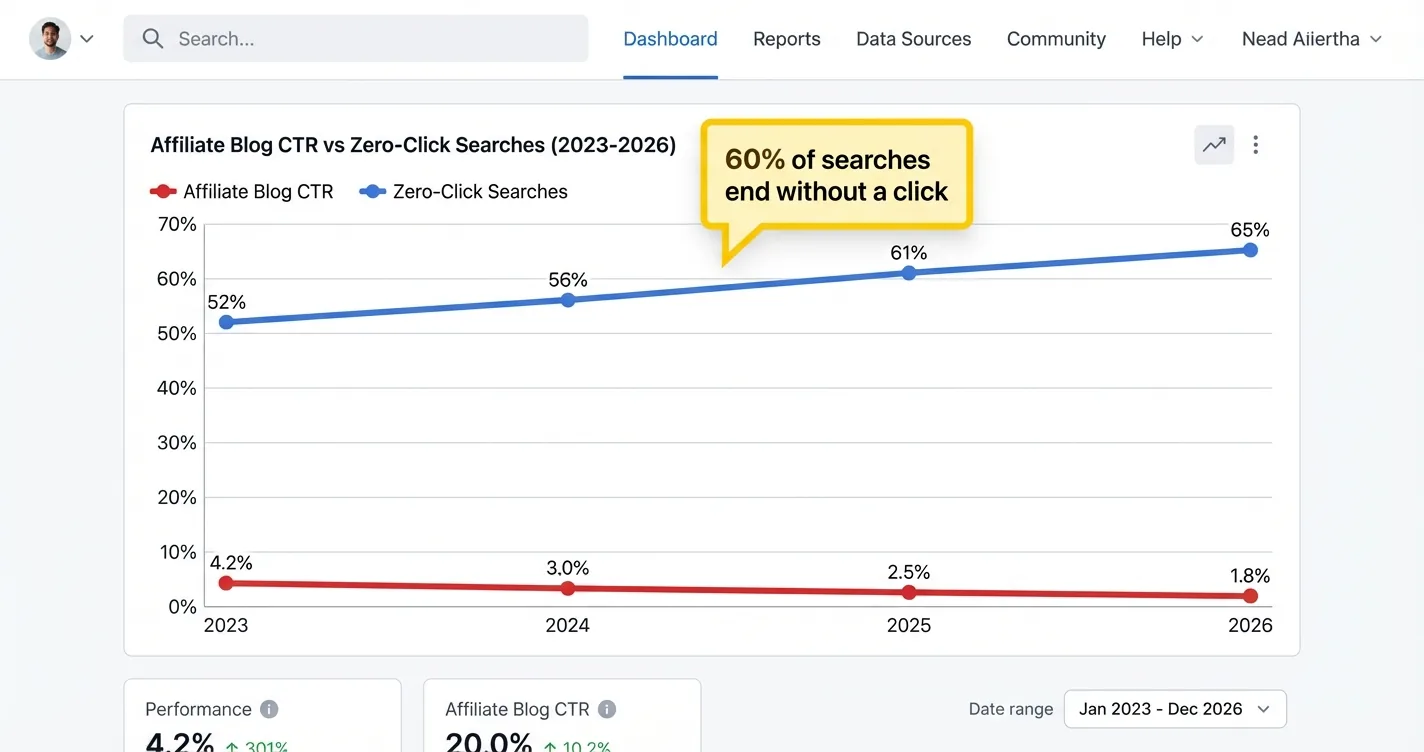Open the Data Sources tab
This screenshot has height=752, width=1424.
click(913, 38)
